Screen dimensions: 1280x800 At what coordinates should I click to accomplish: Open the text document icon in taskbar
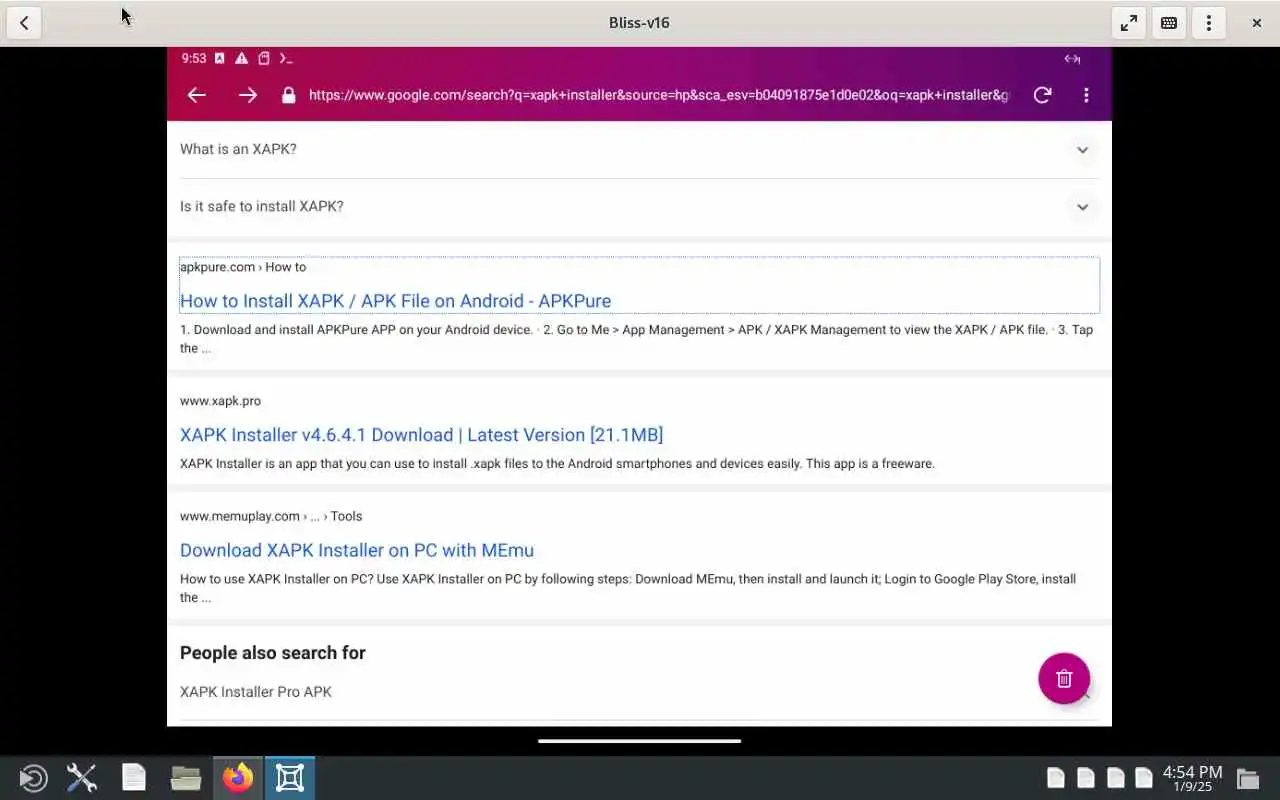click(x=134, y=778)
